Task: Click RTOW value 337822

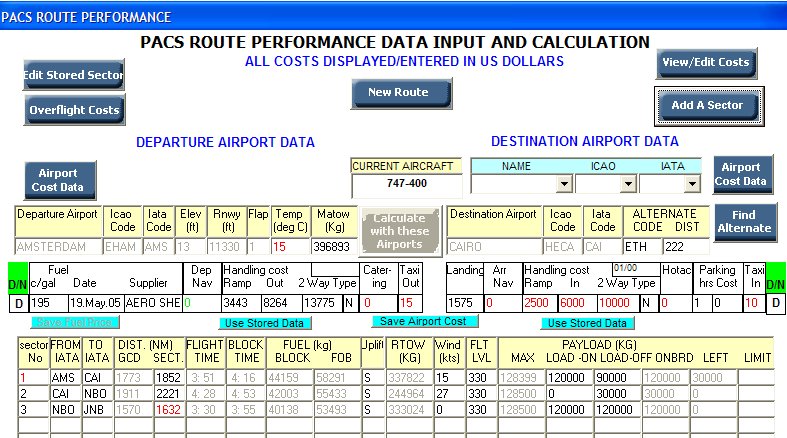Action: click(x=410, y=377)
